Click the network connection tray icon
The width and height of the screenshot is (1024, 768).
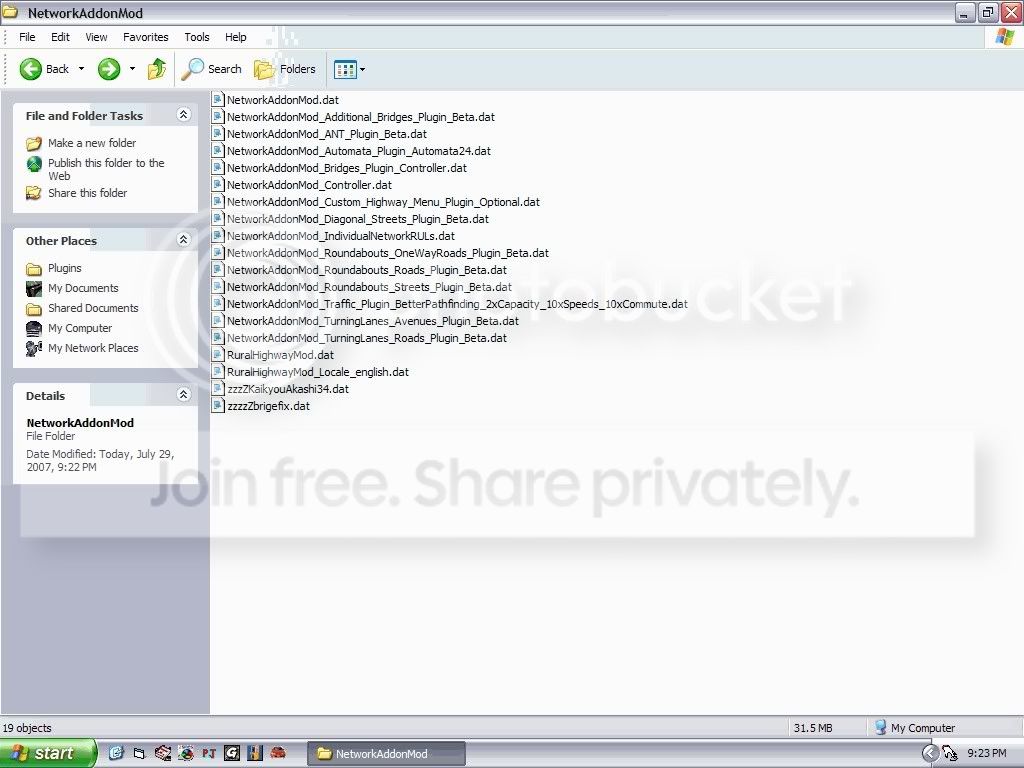[x=950, y=754]
